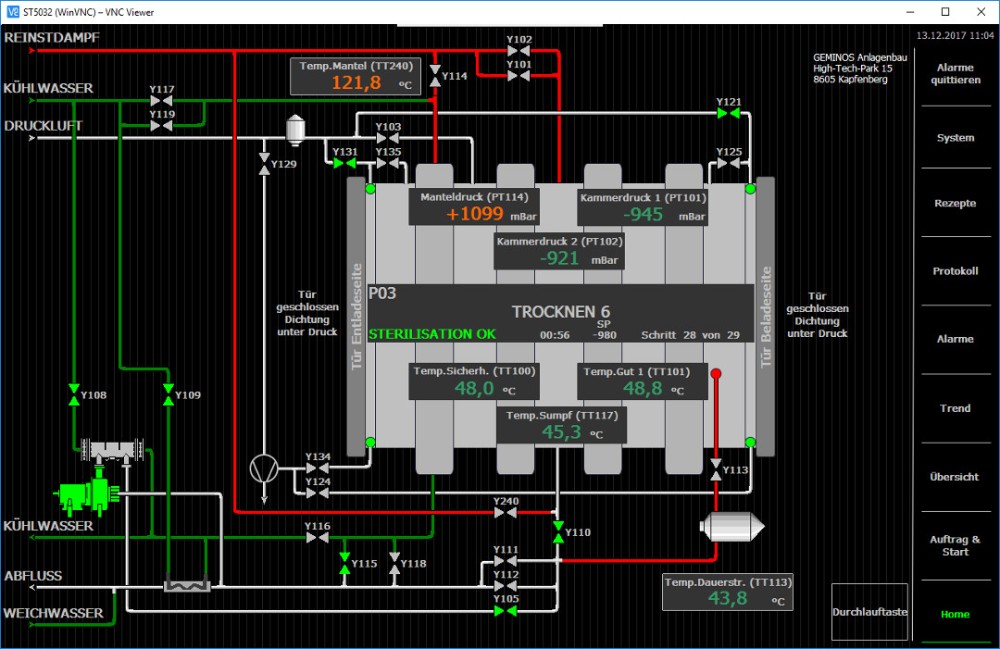Click valve Y114 below Temp.Mantel display
Viewport: 1000px width, 649px height.
[435, 77]
